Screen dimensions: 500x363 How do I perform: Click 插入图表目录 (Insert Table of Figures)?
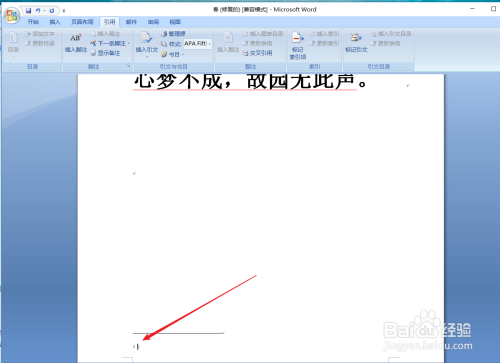[x=263, y=34]
